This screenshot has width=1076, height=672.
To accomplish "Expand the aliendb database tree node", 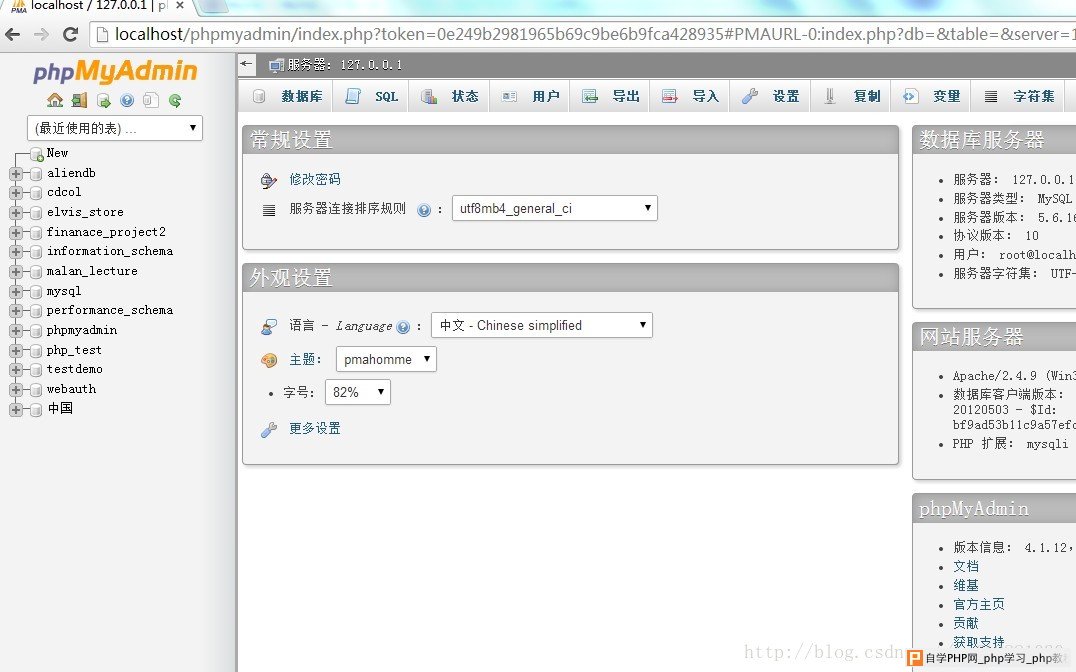I will [16, 174].
